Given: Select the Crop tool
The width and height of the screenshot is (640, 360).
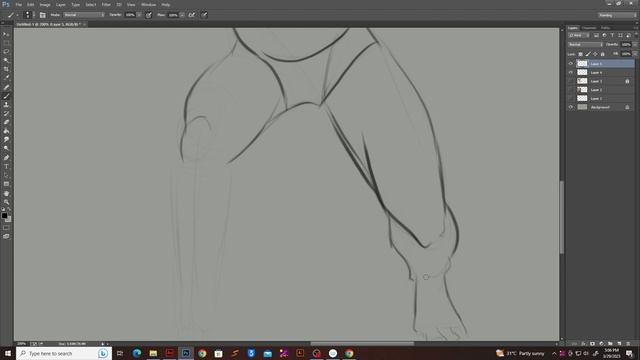Looking at the screenshot, I should (6, 69).
